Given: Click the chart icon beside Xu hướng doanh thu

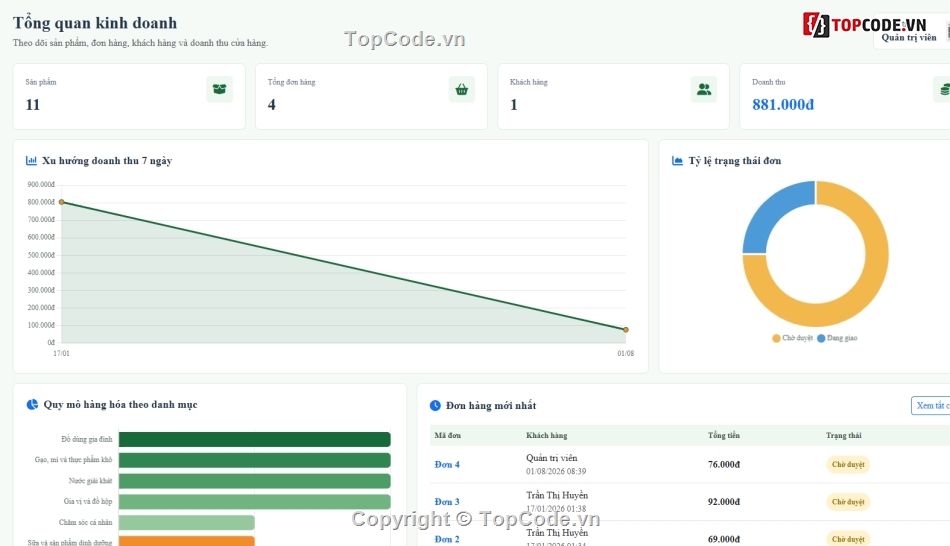Looking at the screenshot, I should 31,161.
